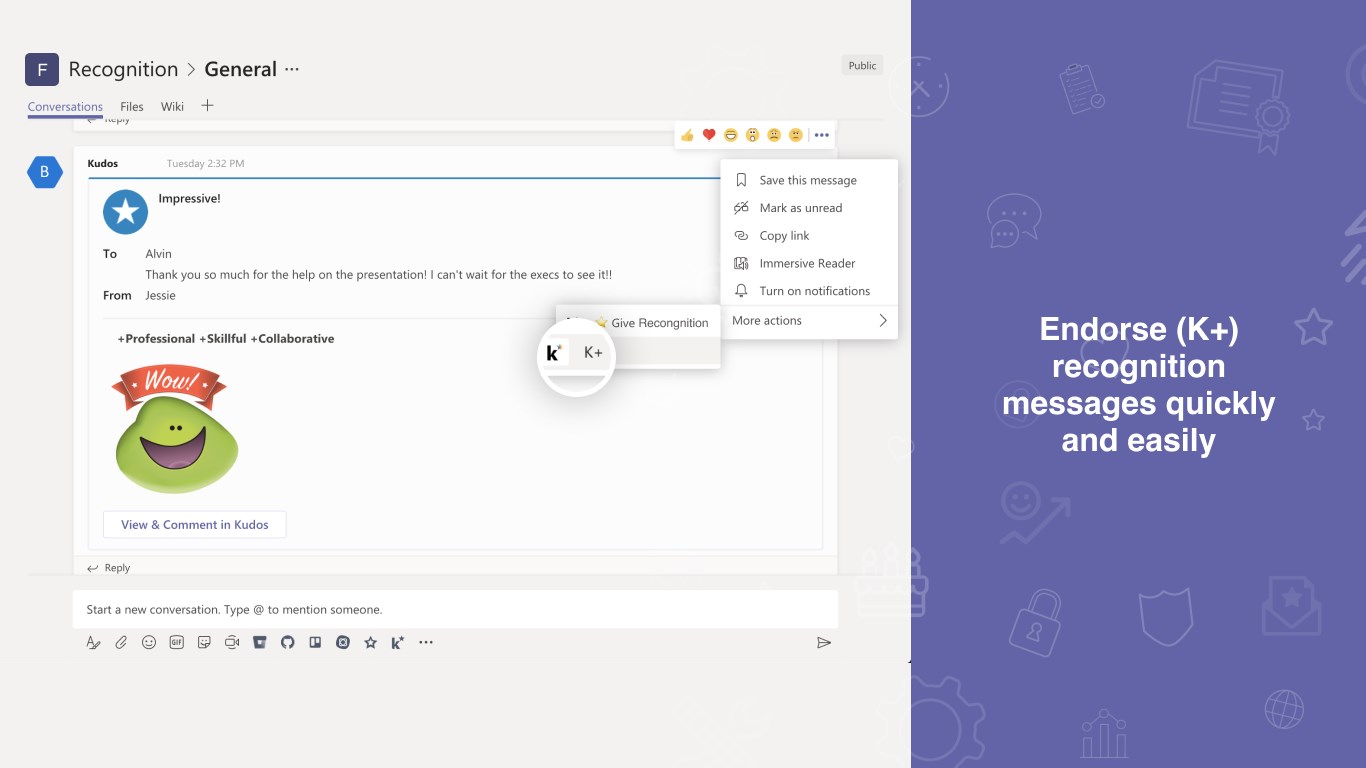
Task: Click Reply under the Kudos message
Action: click(x=109, y=568)
